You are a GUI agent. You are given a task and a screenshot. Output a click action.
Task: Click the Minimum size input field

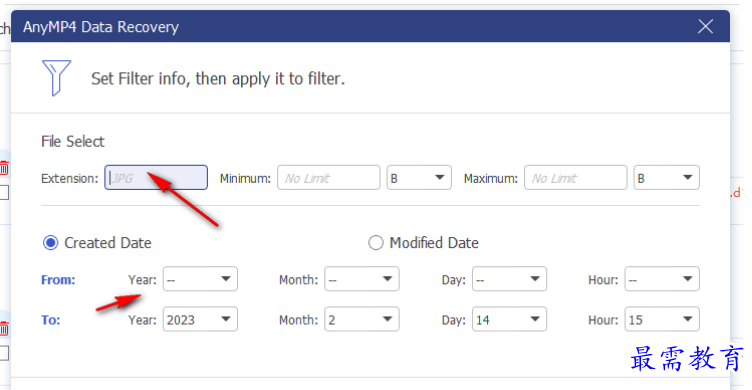pos(329,178)
